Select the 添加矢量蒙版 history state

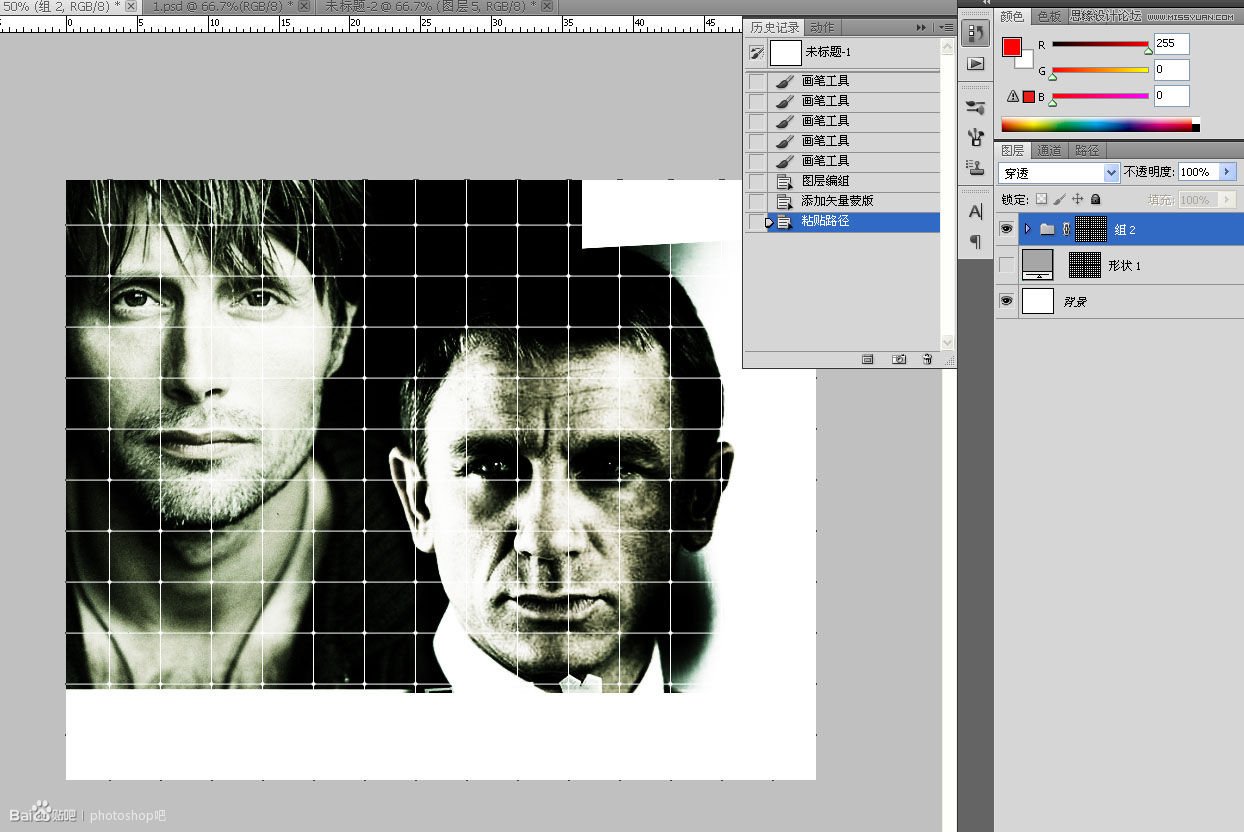pyautogui.click(x=838, y=201)
